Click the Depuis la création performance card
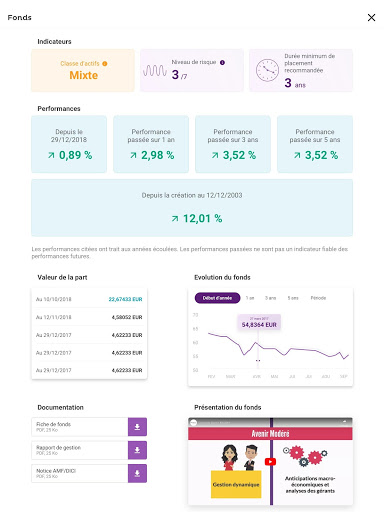Viewport: 384px width, 512px height. [x=192, y=208]
